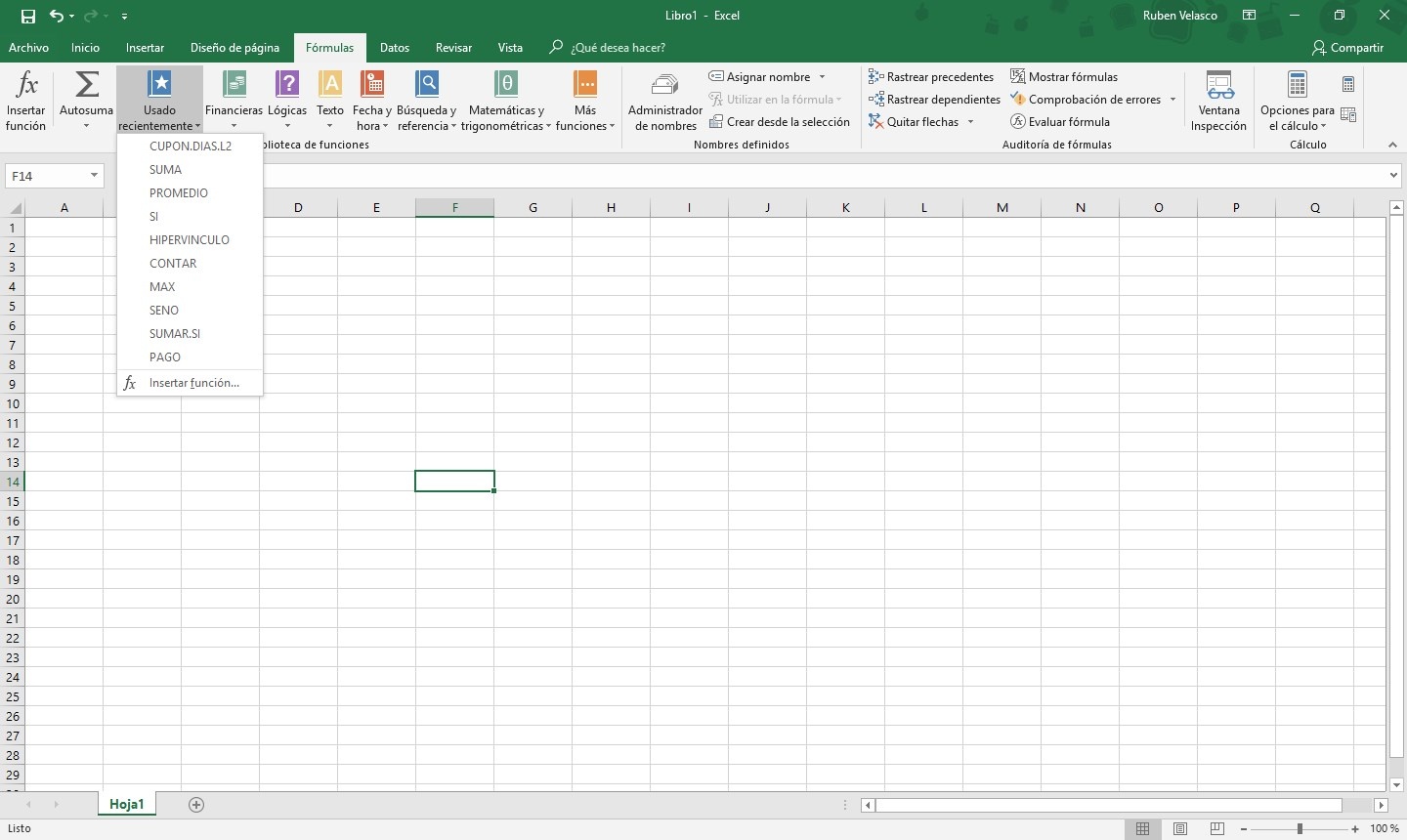Click the Insertar función fx icon
The image size is (1407, 840).
coord(26,85)
